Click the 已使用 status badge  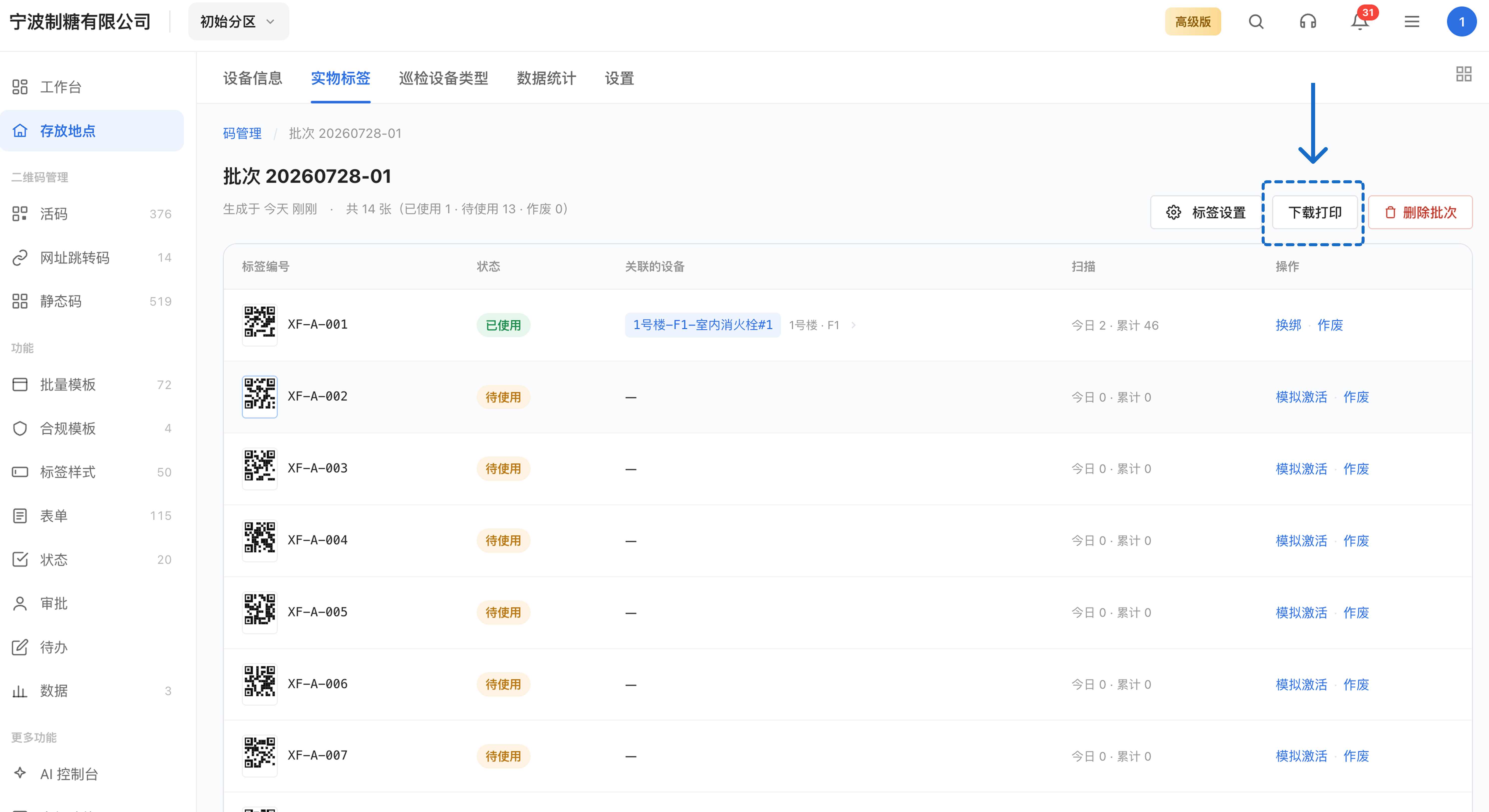click(503, 325)
